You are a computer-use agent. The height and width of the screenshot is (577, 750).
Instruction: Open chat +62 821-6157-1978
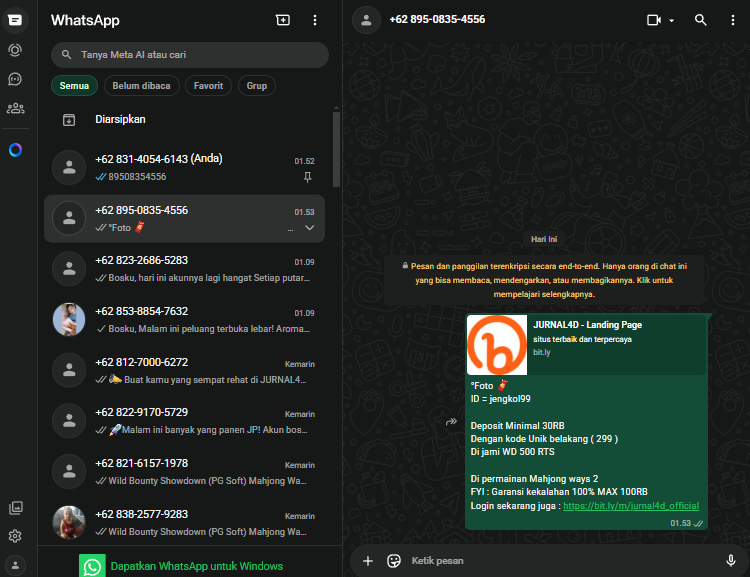click(184, 472)
